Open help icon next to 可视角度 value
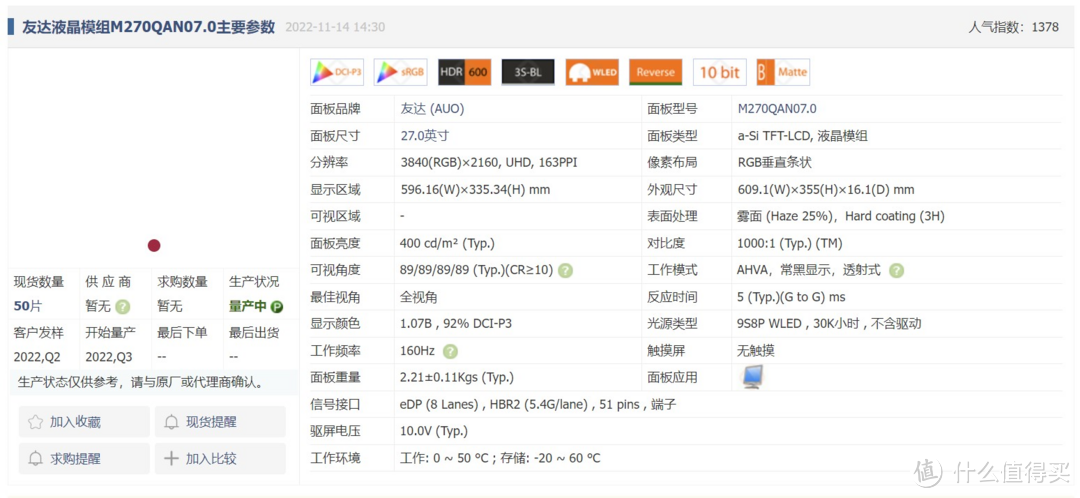The image size is (1080, 498). (565, 271)
